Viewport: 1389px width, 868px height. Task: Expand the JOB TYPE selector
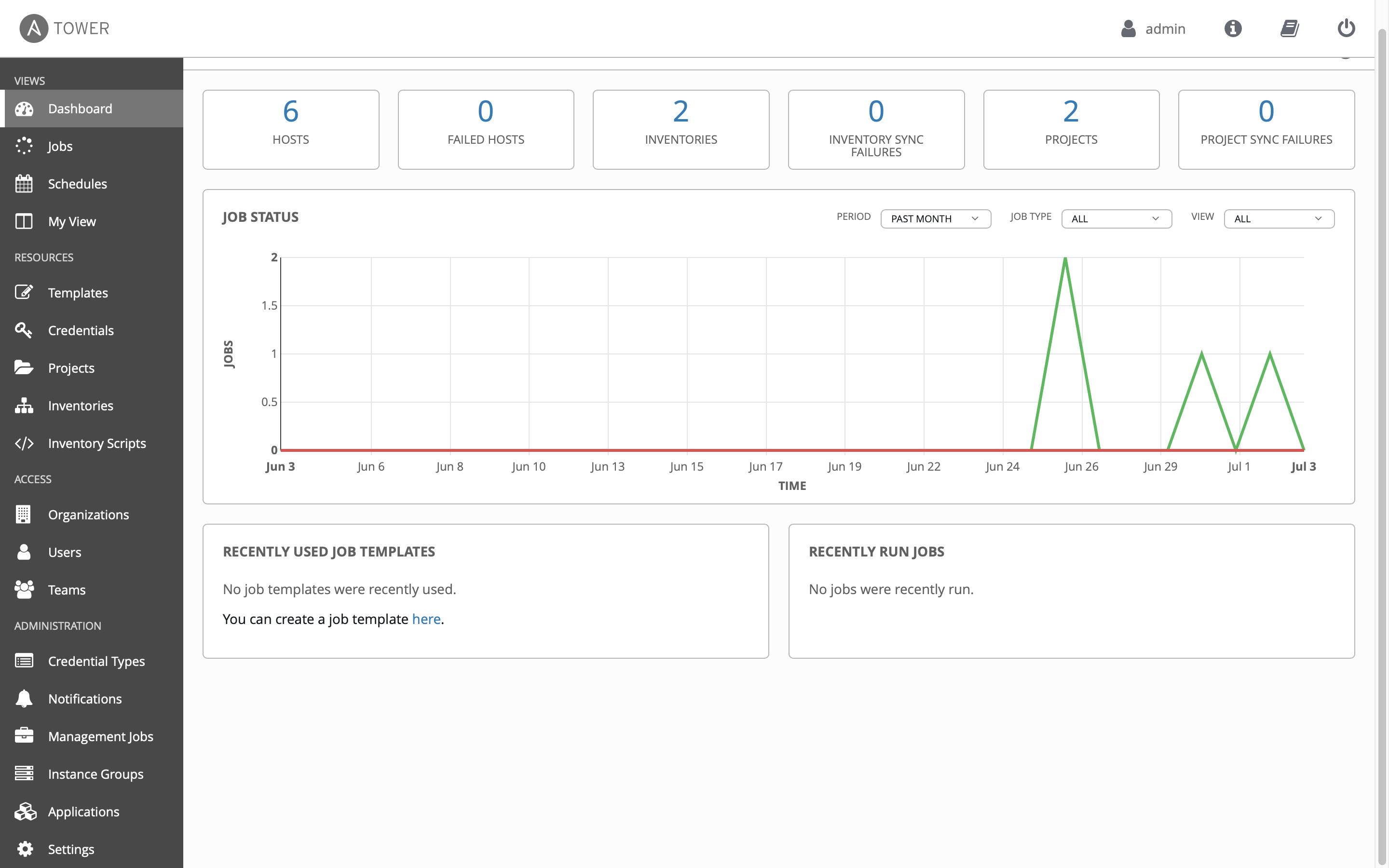point(1116,219)
